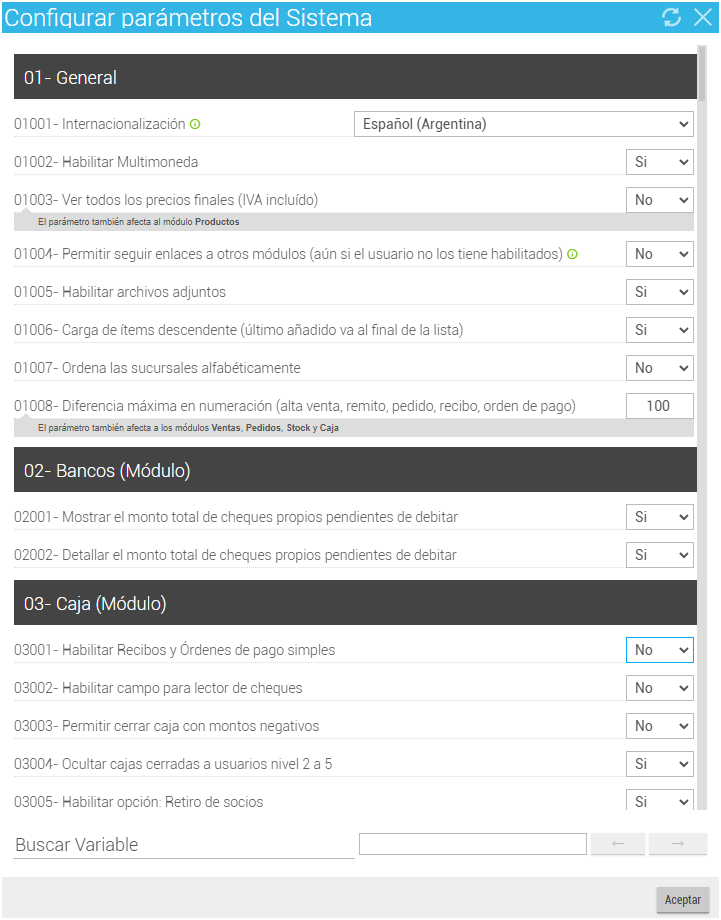Image resolution: width=721 pixels, height=920 pixels.
Task: Open the Habilitar archivos adjuntos dropdown
Action: pyautogui.click(x=660, y=292)
